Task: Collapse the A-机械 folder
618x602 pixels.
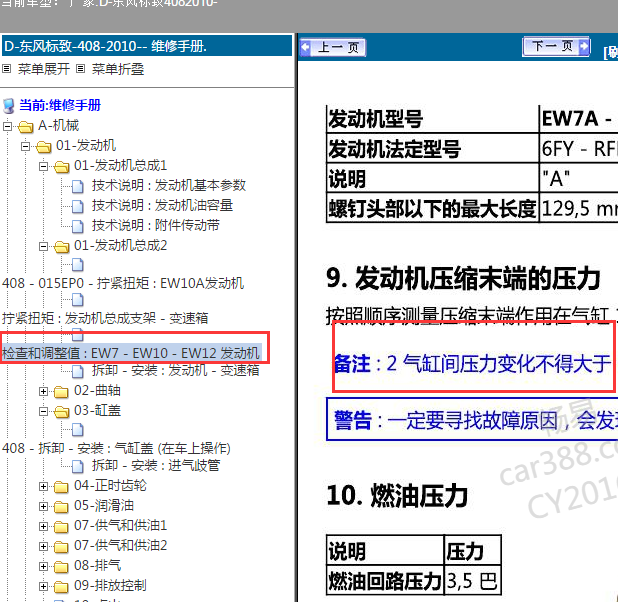Action: [7, 127]
